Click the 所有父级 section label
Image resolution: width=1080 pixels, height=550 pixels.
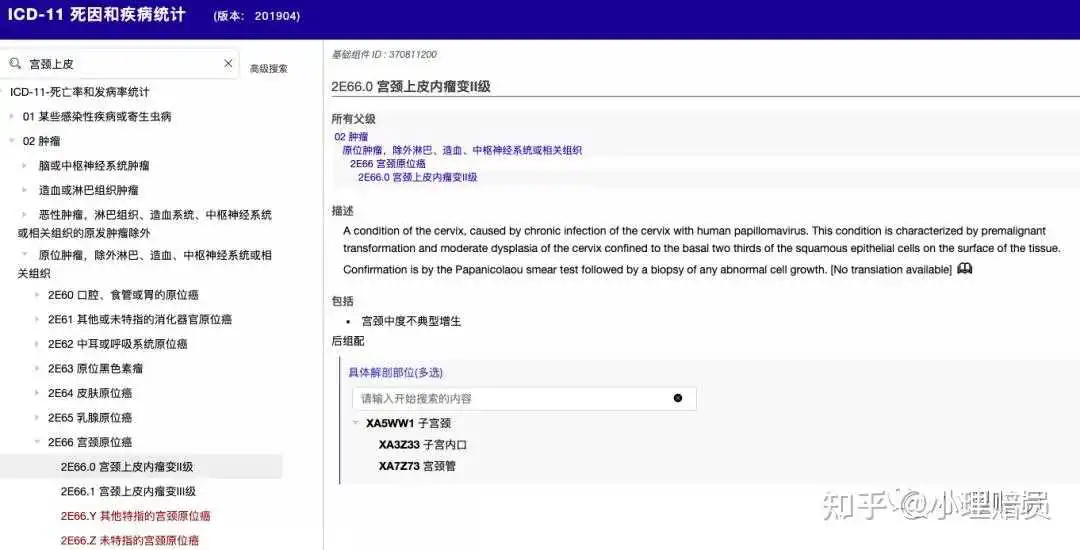(x=353, y=119)
